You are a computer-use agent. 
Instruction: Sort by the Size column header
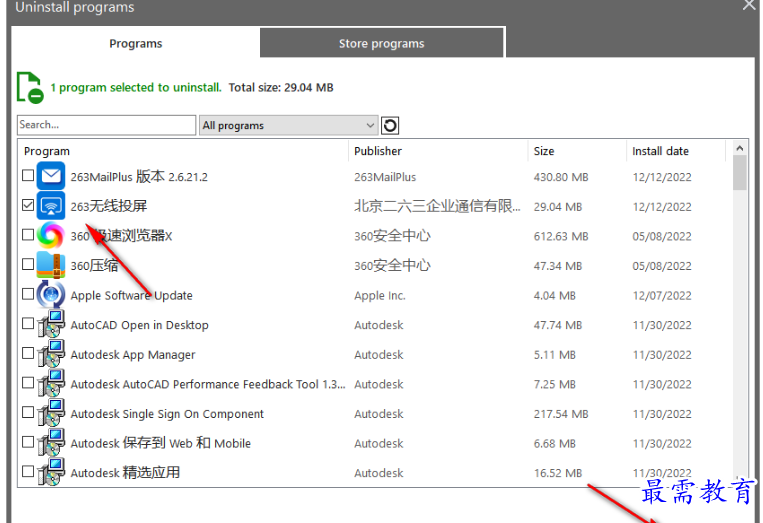[544, 151]
